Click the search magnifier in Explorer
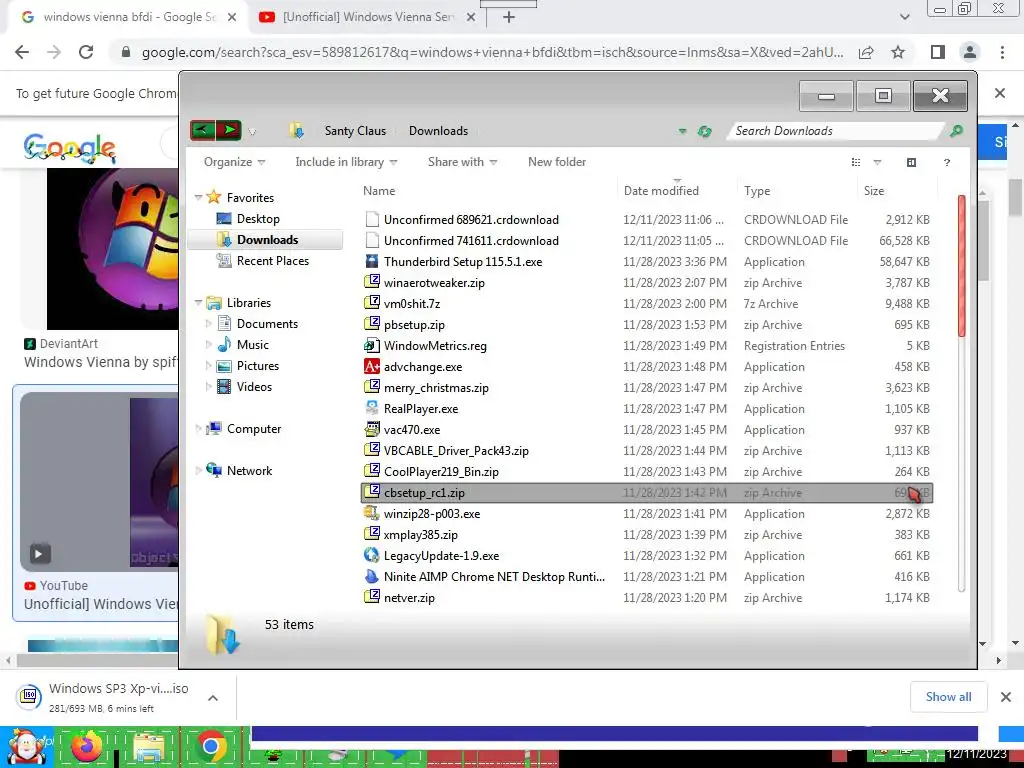1024x768 pixels. pyautogui.click(x=956, y=131)
